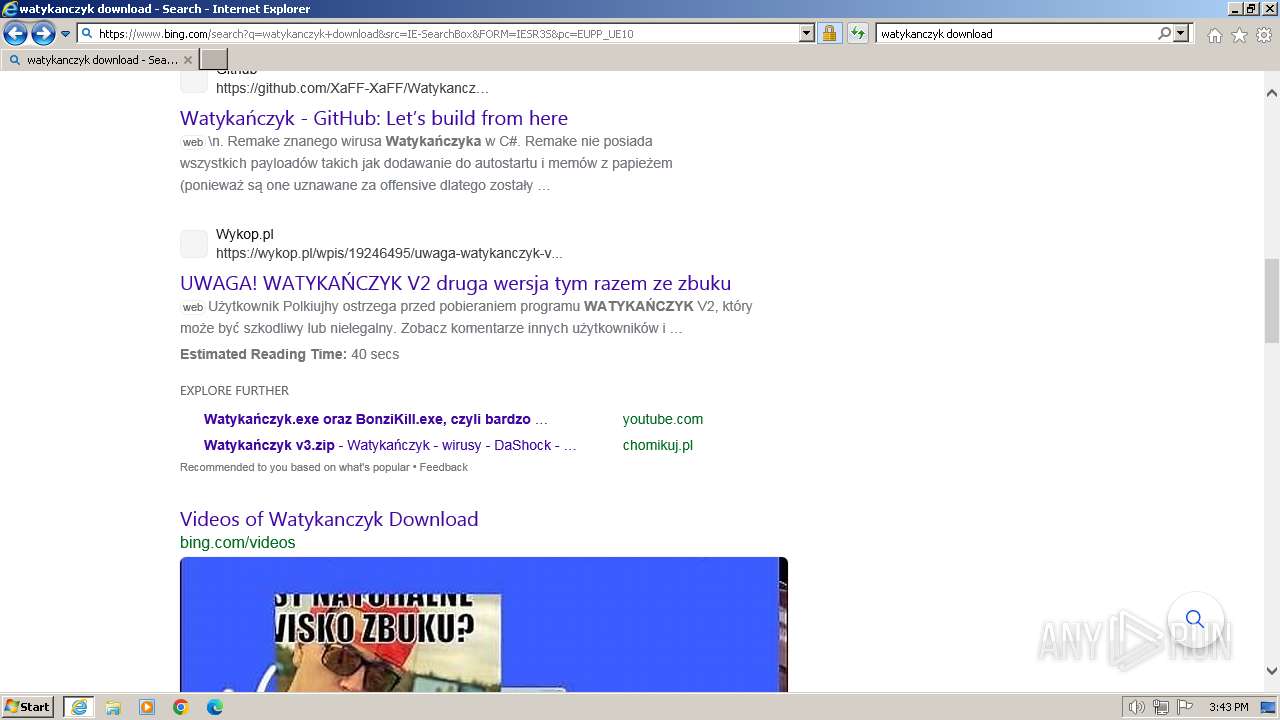Launch Google Chrome from taskbar

click(x=181, y=707)
